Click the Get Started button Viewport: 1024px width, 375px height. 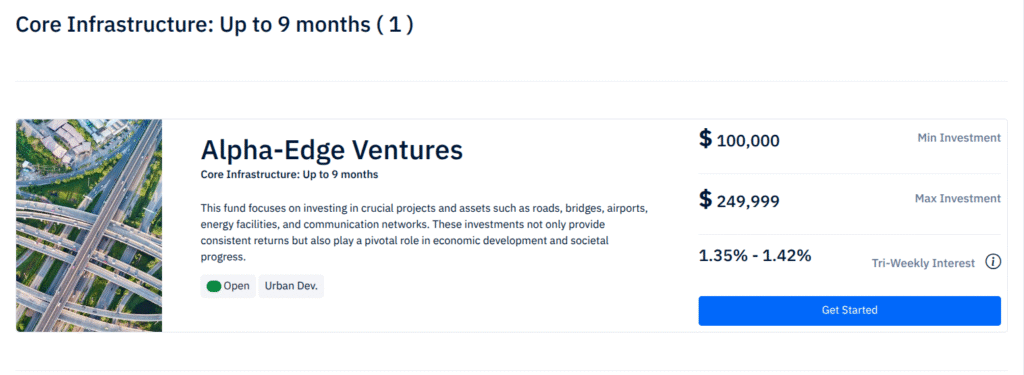pos(850,310)
